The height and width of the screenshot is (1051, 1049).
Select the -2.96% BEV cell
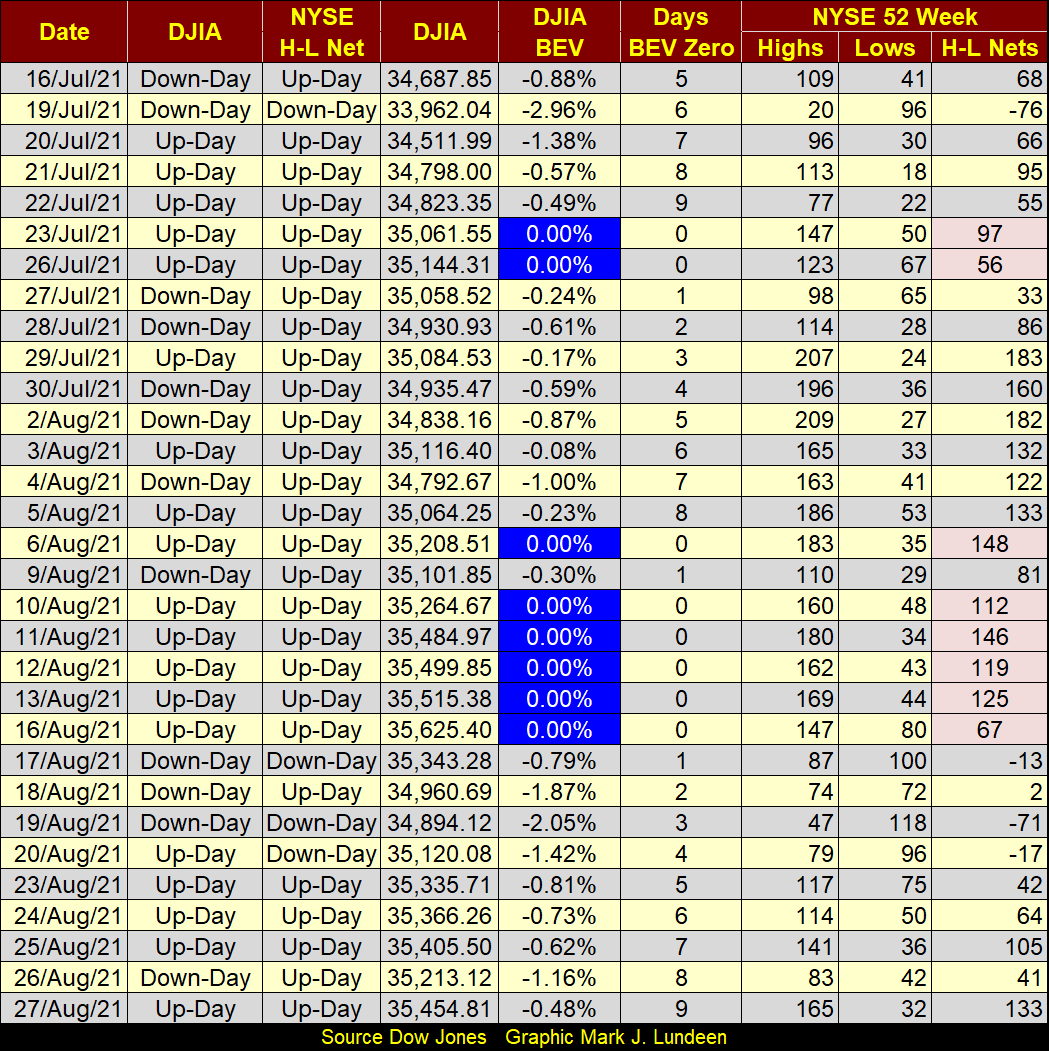(559, 110)
